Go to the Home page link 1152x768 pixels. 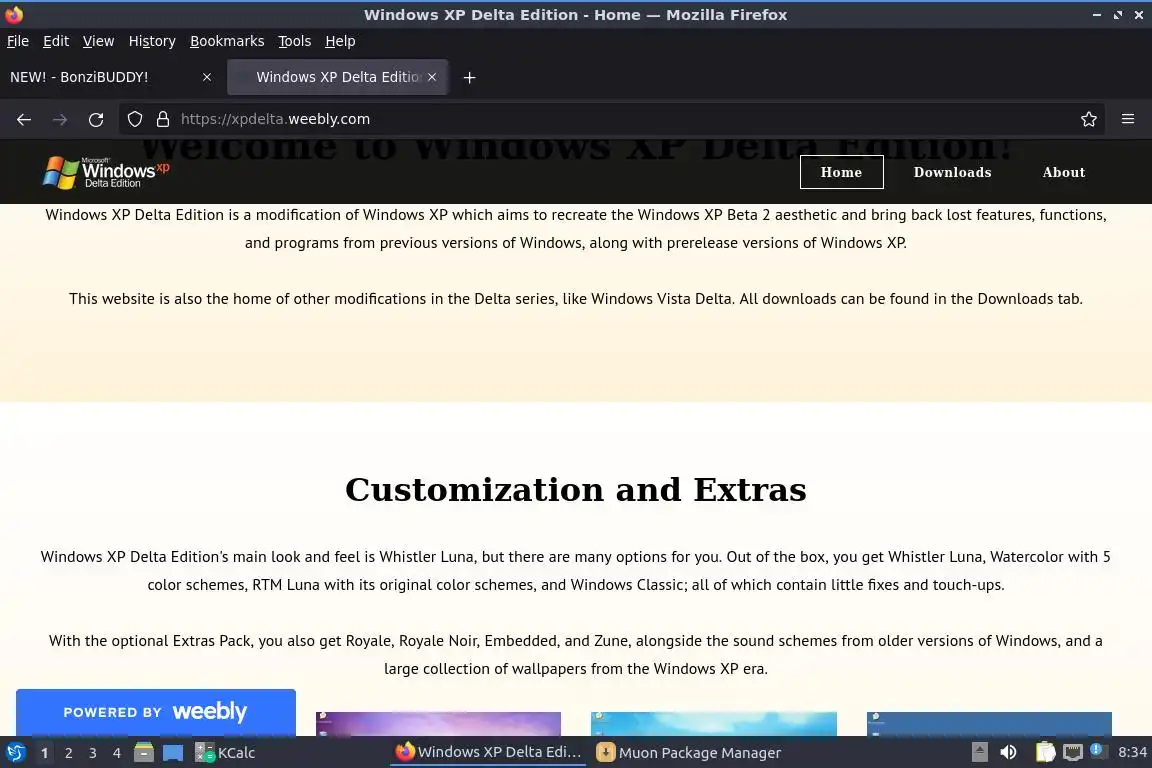click(841, 172)
